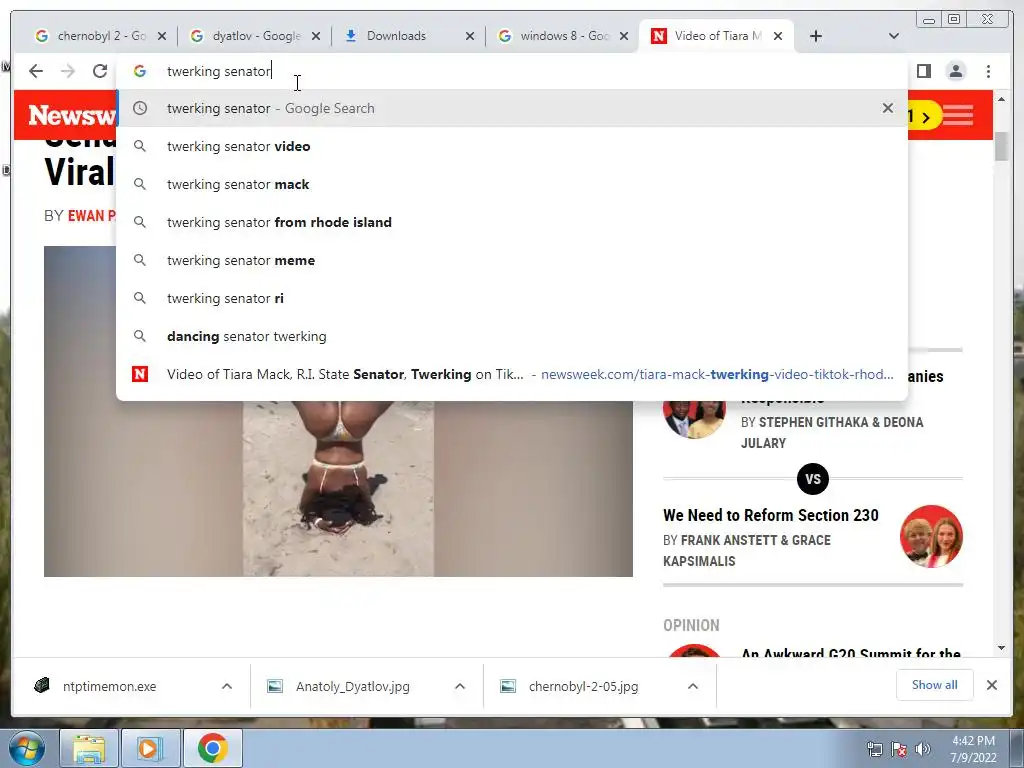Switch to the 'dyatlov - Google' tab

coord(255,37)
